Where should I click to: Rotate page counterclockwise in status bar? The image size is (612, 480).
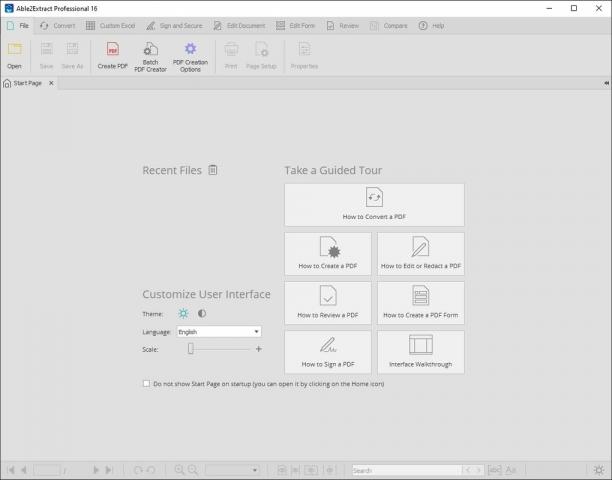pos(151,470)
